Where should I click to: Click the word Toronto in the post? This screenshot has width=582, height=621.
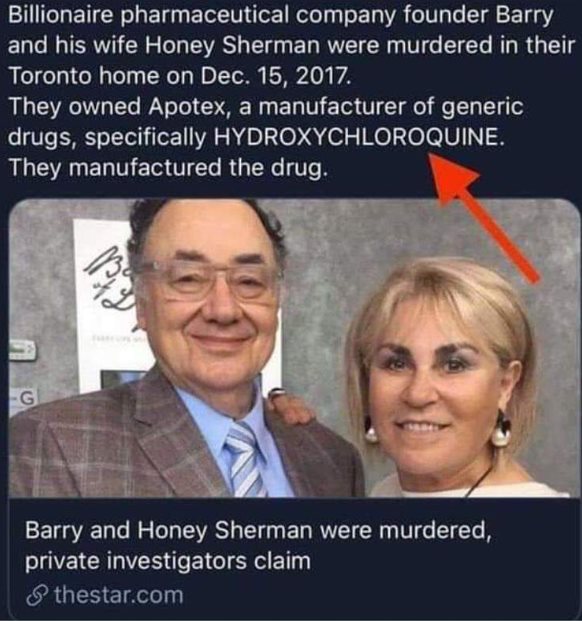(50, 76)
